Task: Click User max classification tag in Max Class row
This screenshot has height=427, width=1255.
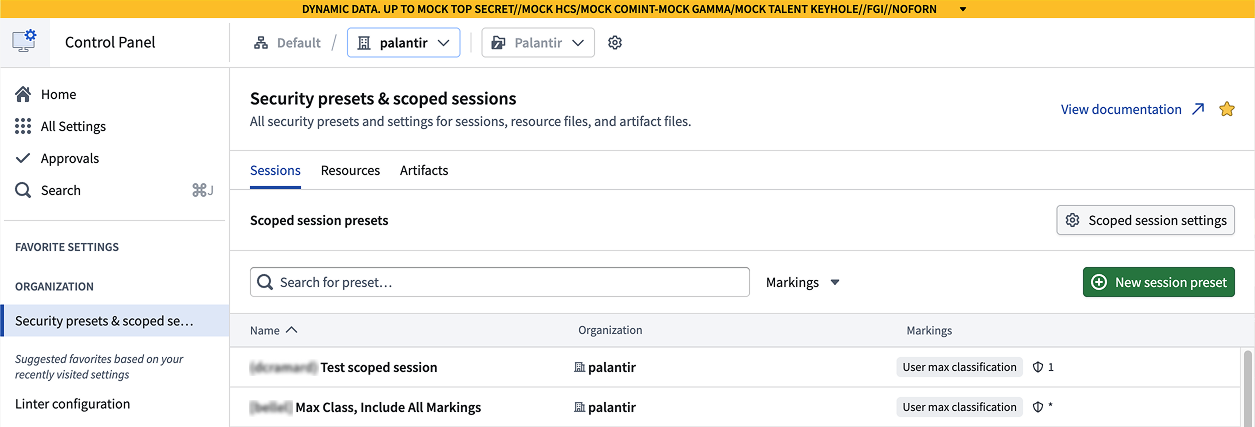Action: [x=959, y=407]
